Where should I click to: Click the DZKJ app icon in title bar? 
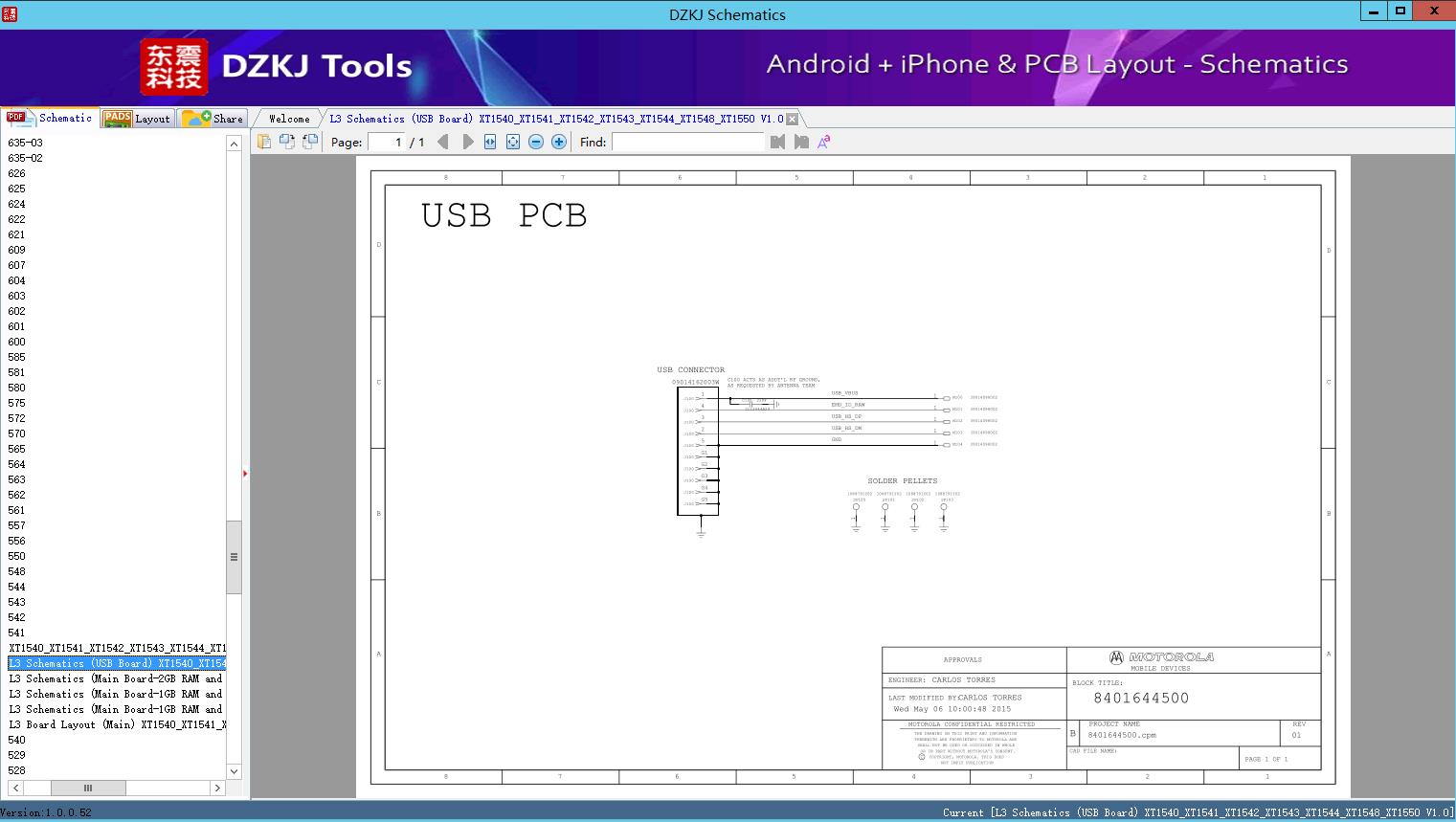(10, 13)
